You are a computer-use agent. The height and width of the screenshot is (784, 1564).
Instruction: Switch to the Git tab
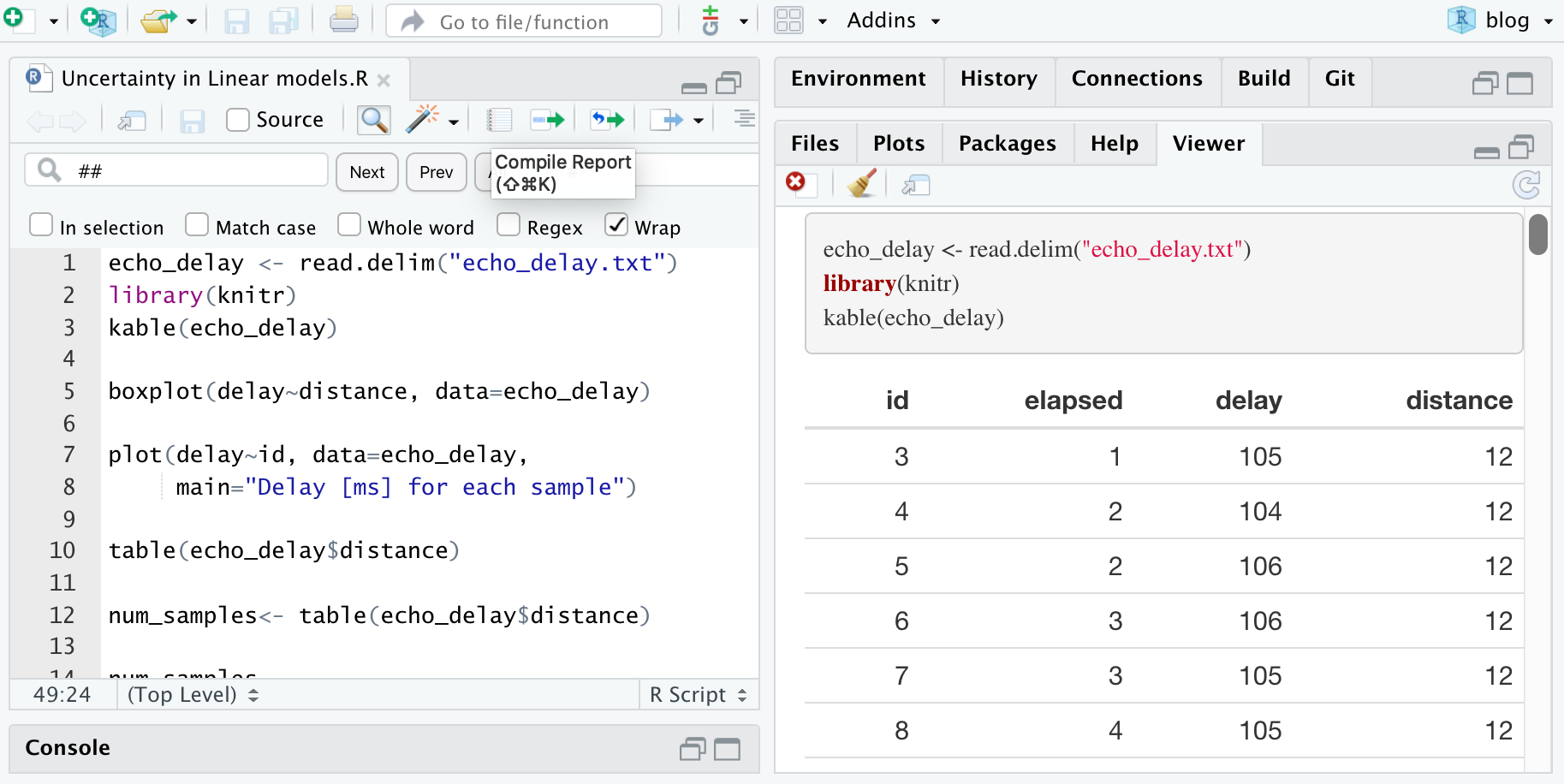pos(1340,79)
